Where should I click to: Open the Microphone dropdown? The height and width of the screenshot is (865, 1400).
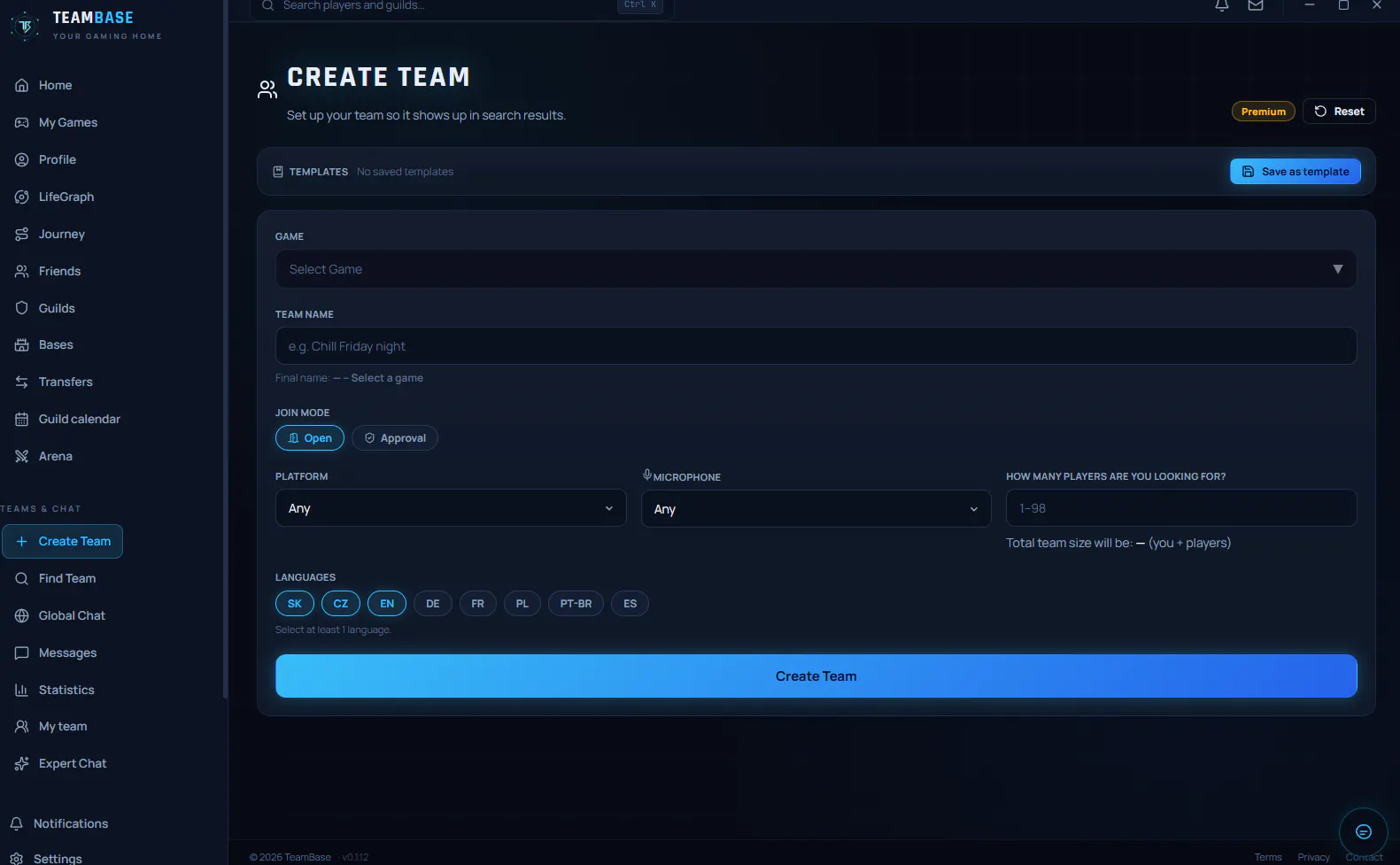[x=816, y=509]
